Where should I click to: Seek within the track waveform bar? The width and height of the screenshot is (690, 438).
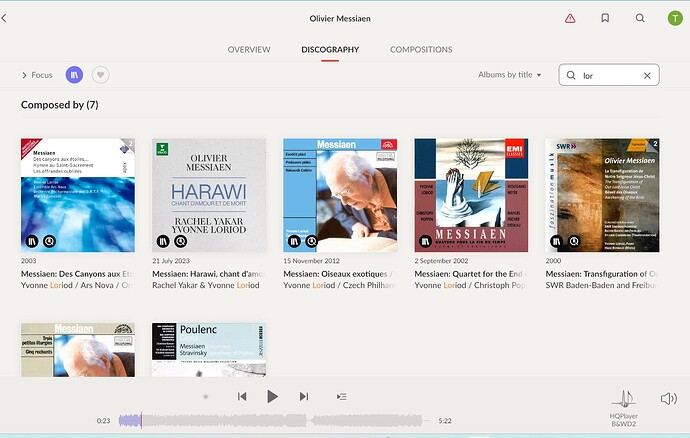pyautogui.click(x=280, y=421)
